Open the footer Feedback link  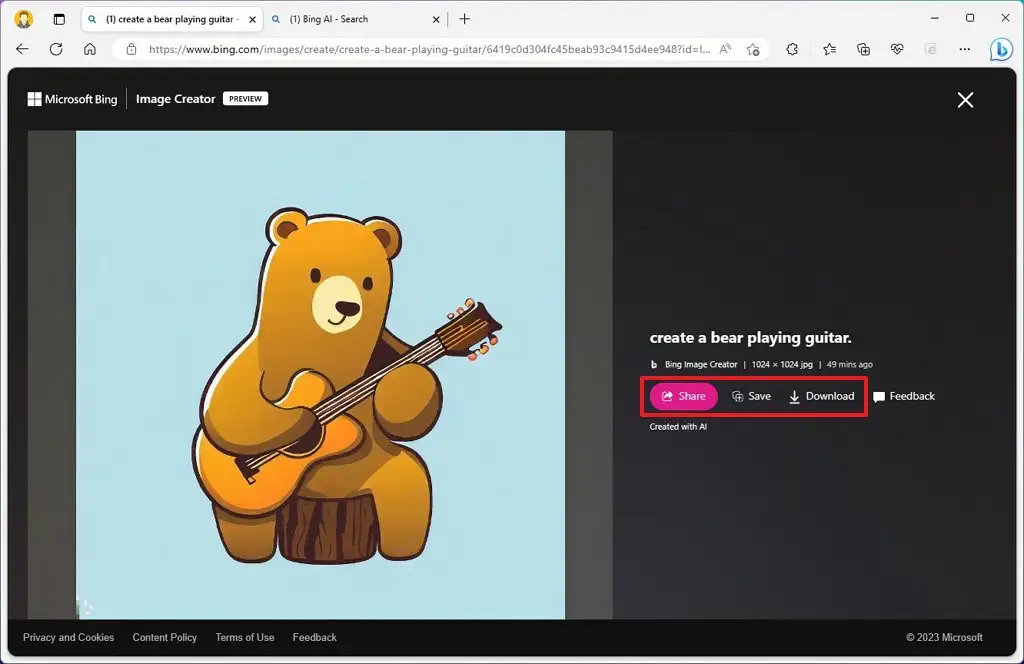tap(315, 637)
